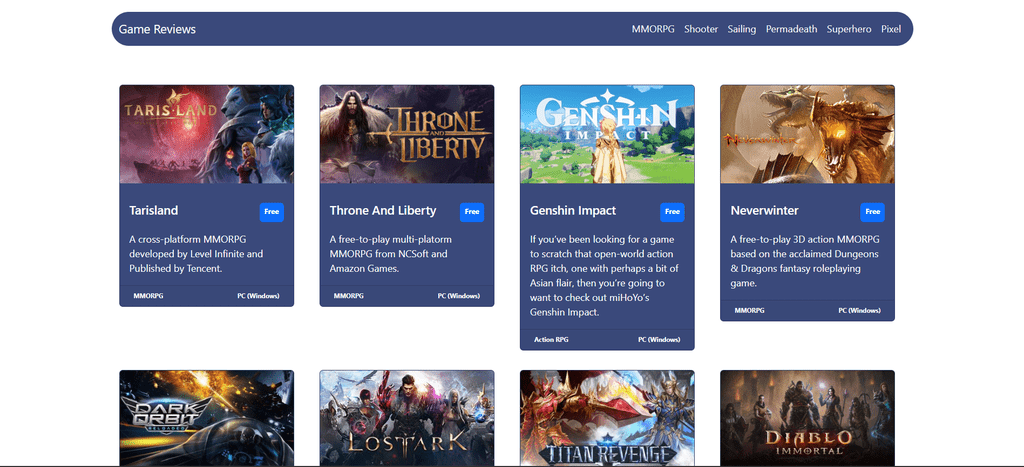Viewport: 1024px width, 467px height.
Task: Click the Neverwinter card title
Action: click(x=764, y=210)
